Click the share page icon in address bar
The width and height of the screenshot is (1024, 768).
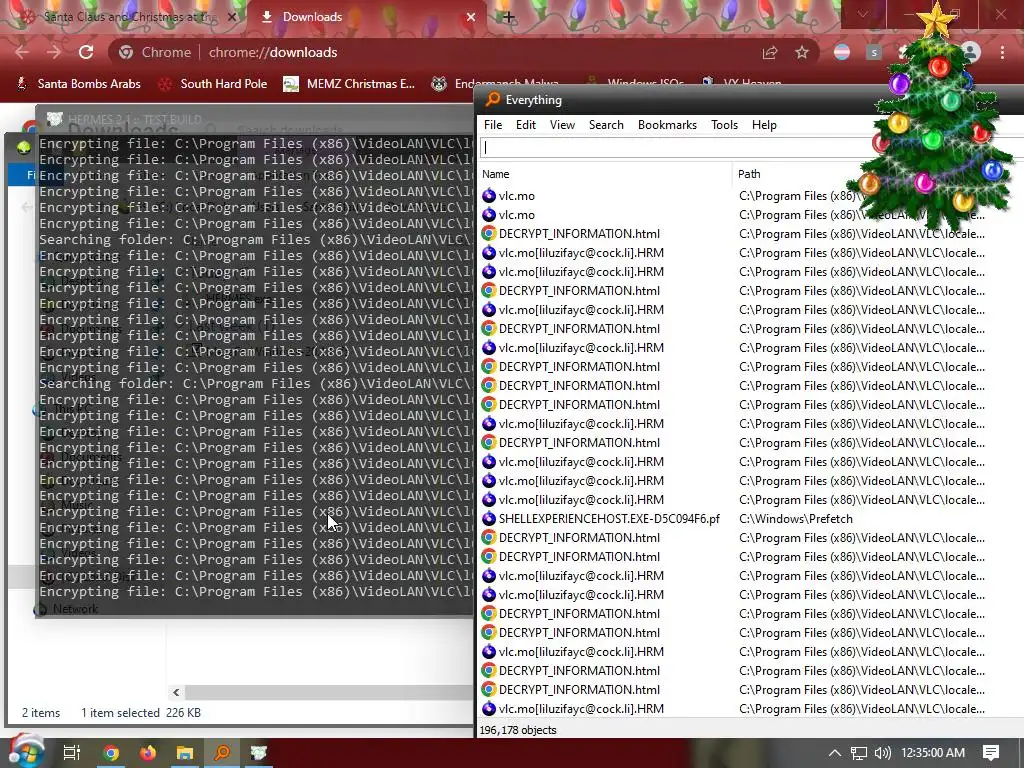[770, 52]
